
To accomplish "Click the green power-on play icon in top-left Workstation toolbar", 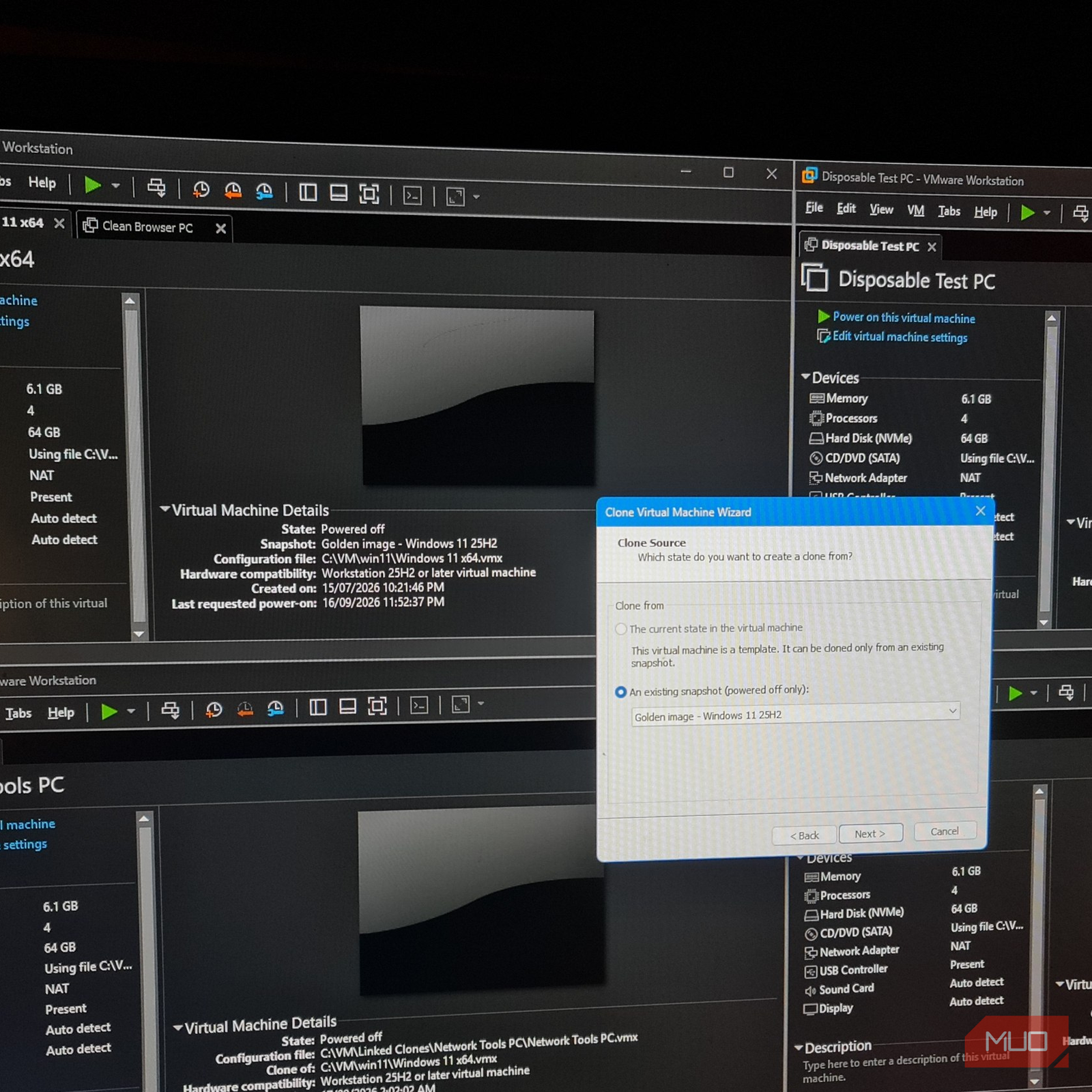I will click(93, 185).
